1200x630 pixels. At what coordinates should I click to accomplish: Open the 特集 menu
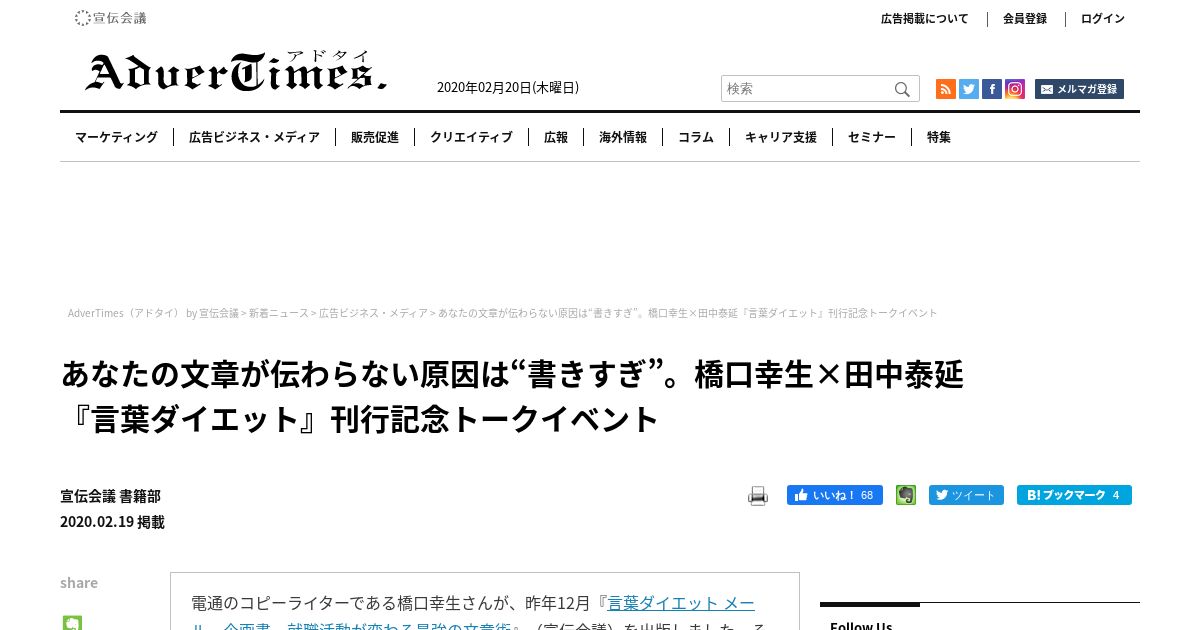tap(939, 137)
